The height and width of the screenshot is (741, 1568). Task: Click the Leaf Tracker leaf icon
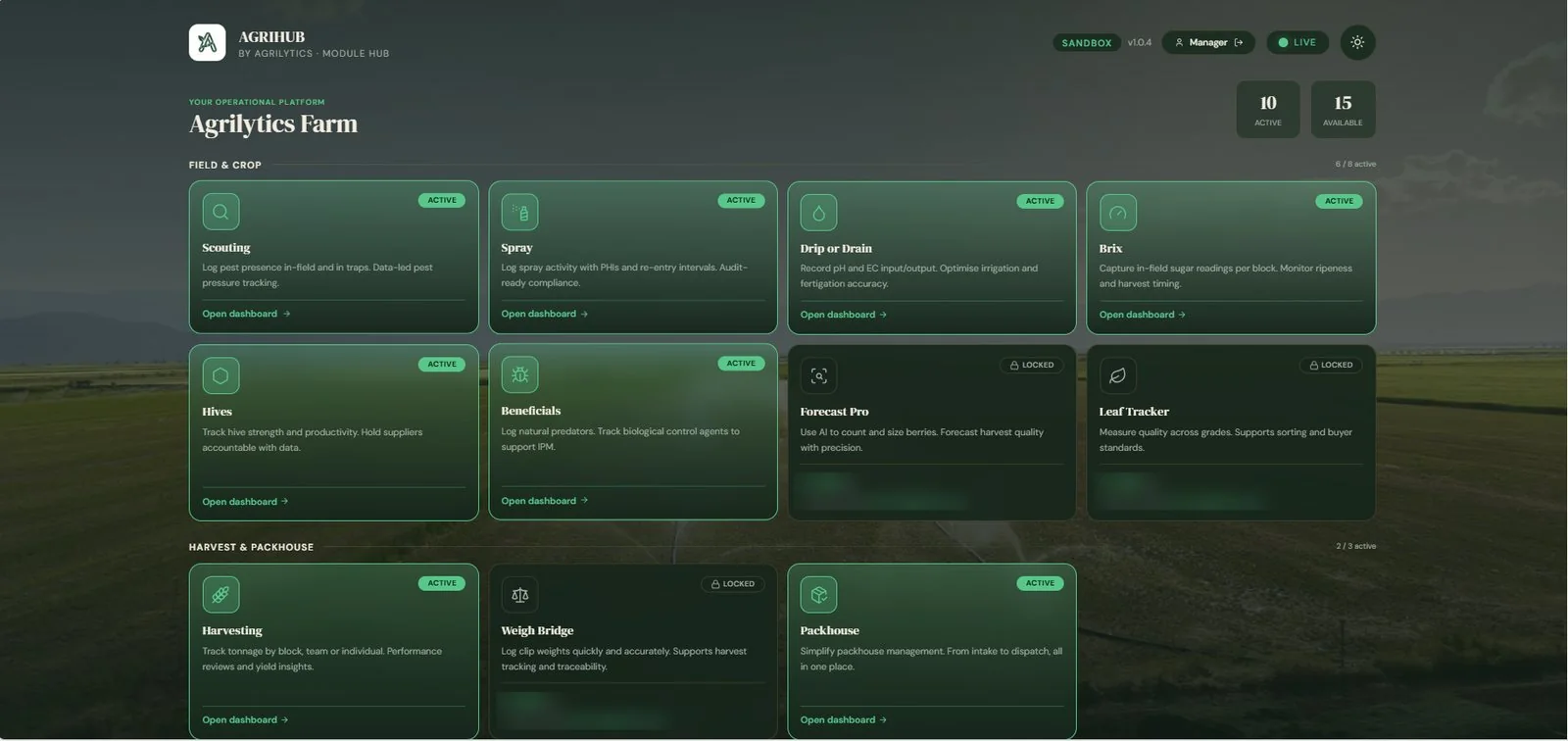[1117, 375]
